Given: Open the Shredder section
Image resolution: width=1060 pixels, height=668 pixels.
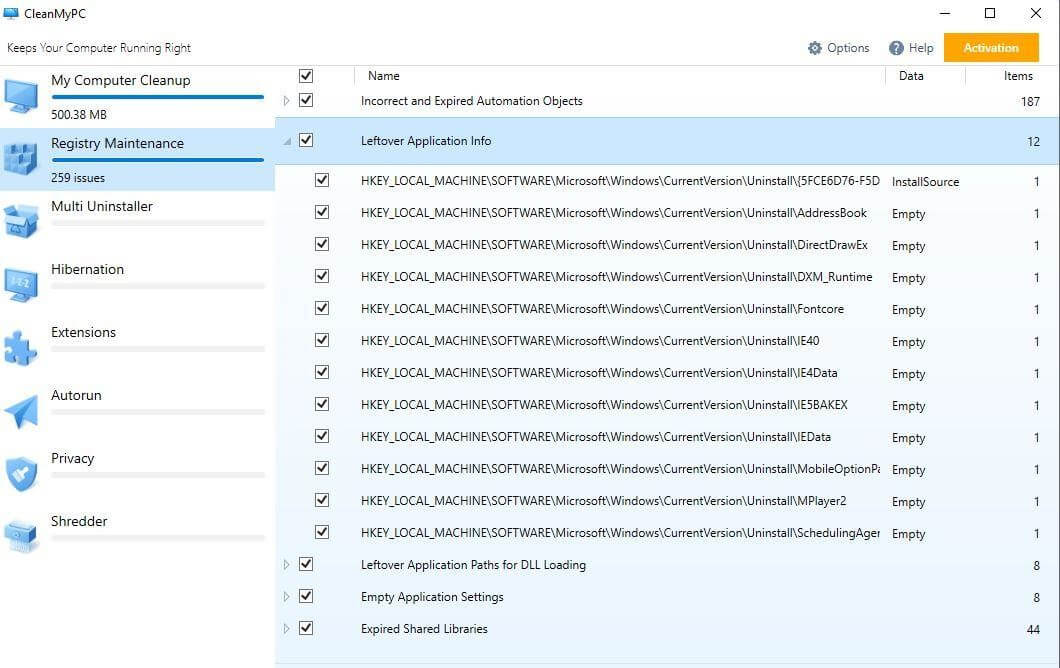Looking at the screenshot, I should tap(137, 537).
